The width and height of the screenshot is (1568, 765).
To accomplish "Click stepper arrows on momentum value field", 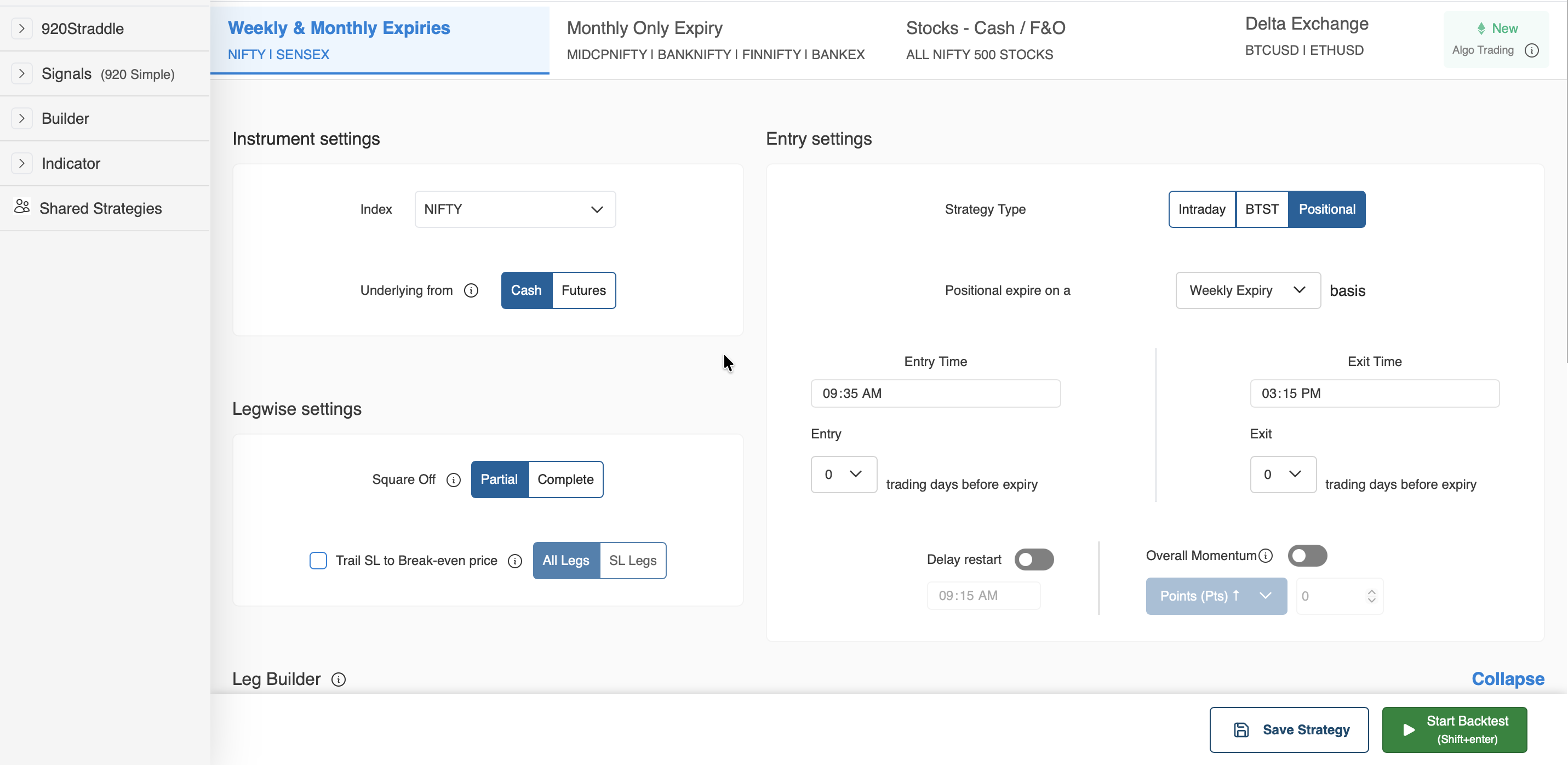I will [x=1371, y=596].
